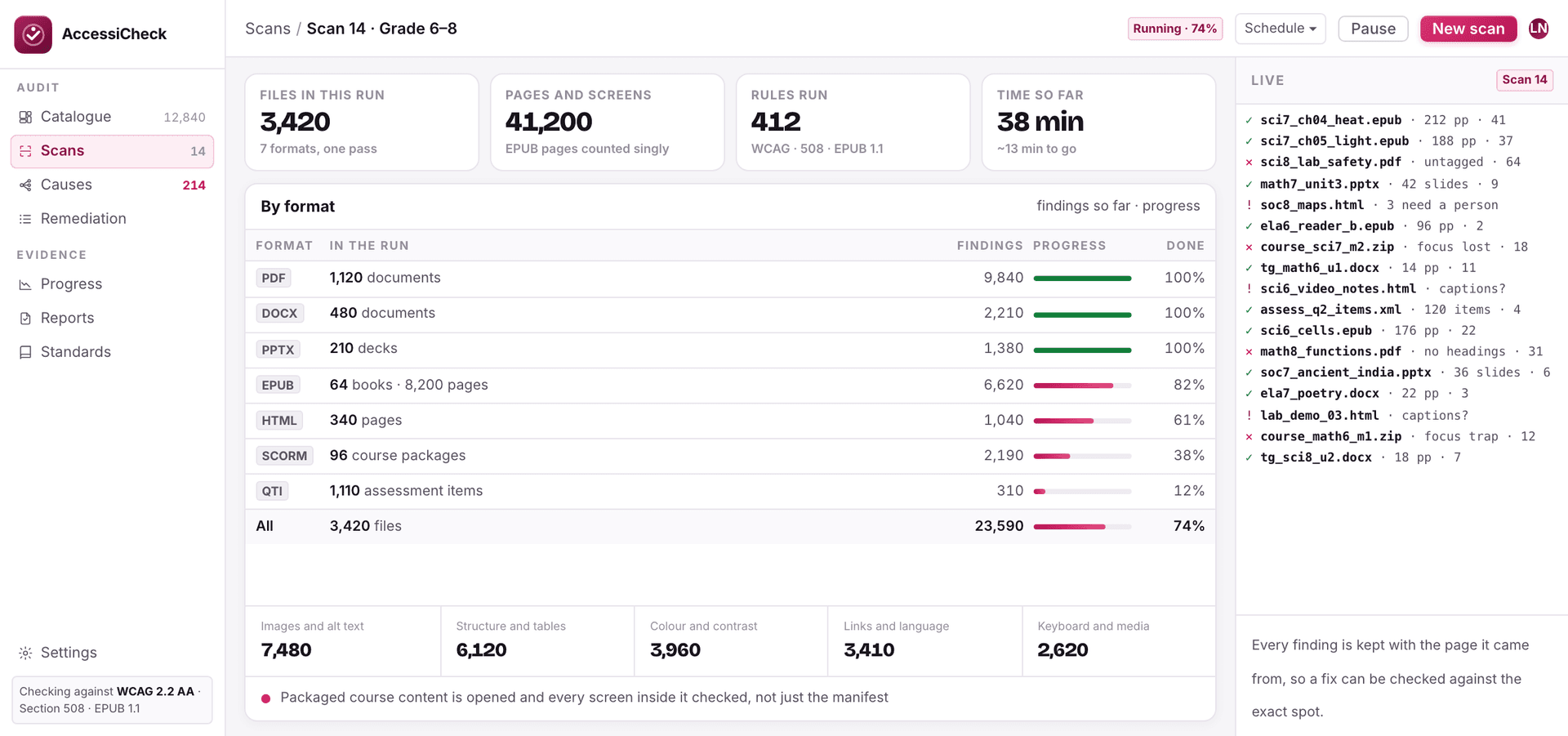The width and height of the screenshot is (1568, 736).
Task: Click the Reports document icon
Action: 25,319
